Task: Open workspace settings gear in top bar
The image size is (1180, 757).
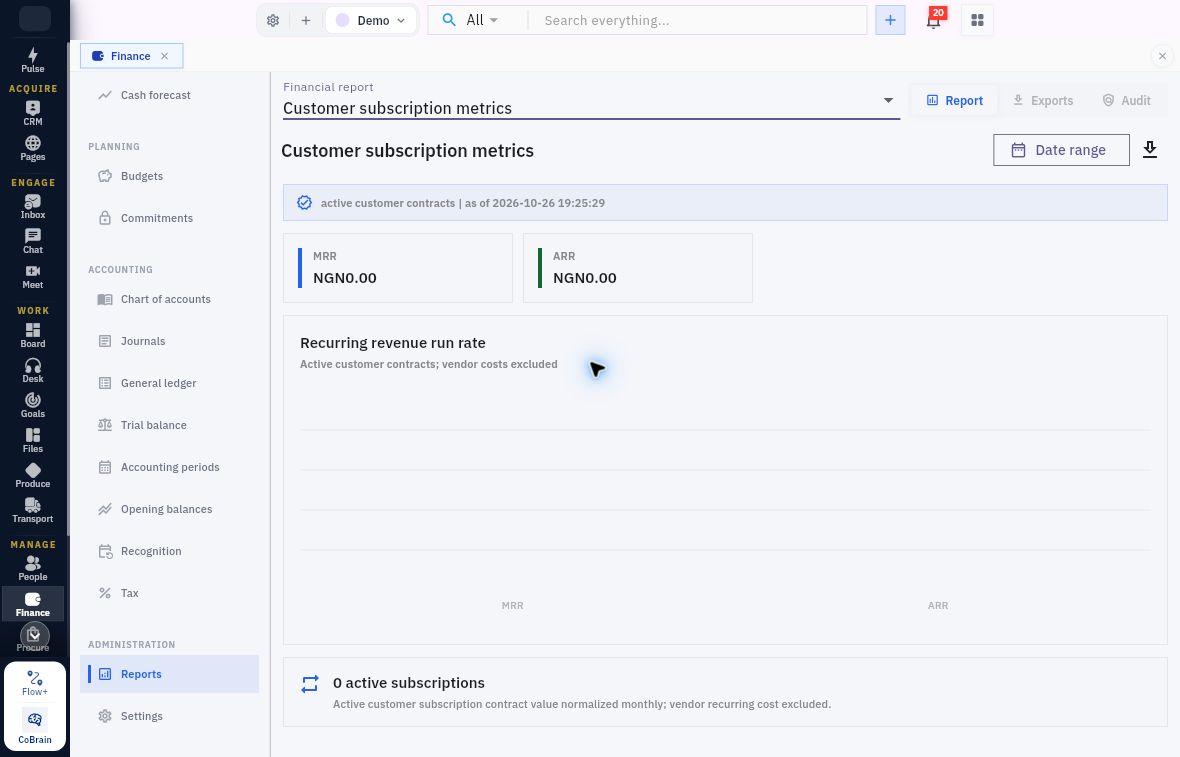Action: pyautogui.click(x=273, y=20)
